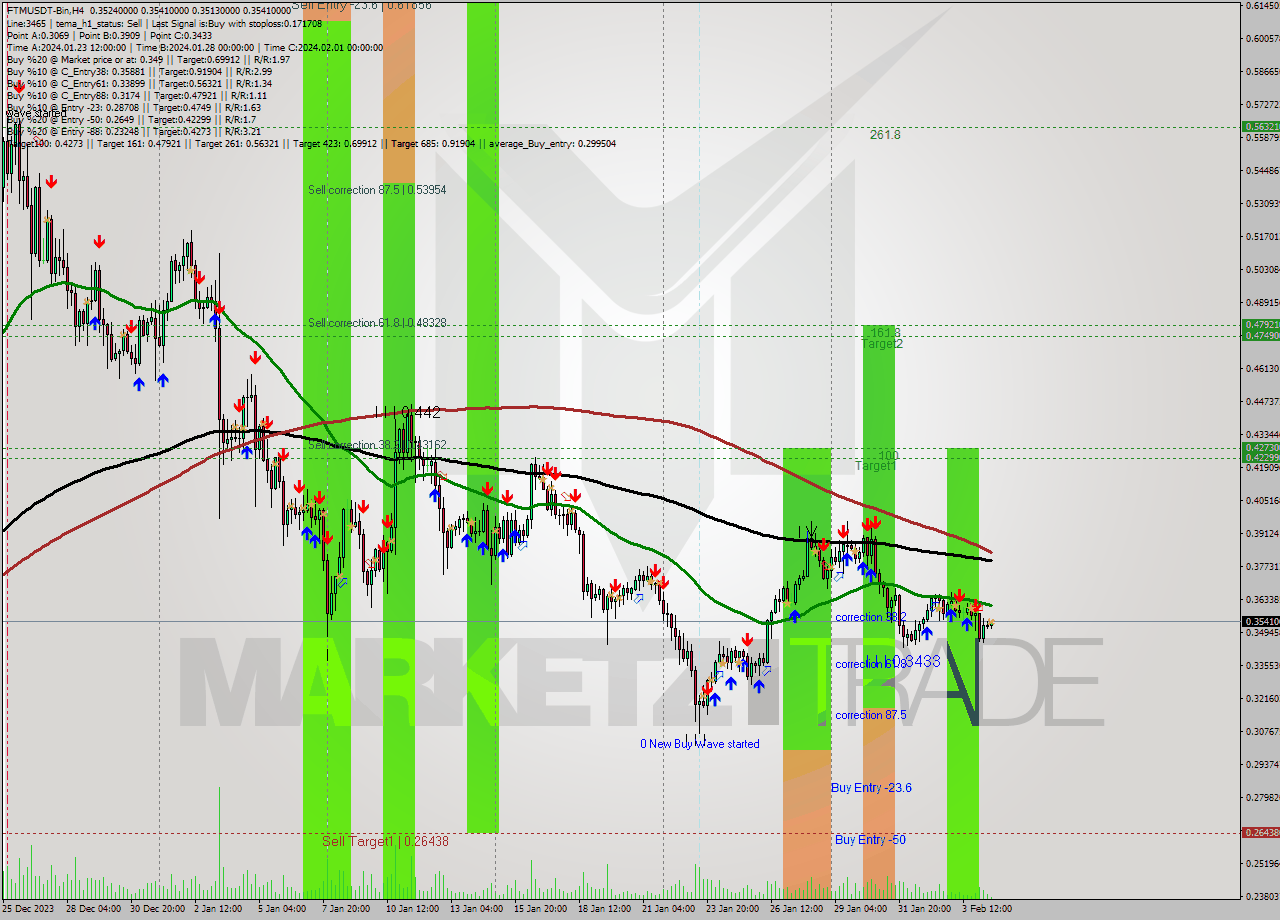The image size is (1280, 920).
Task: Click the 0.3216 price axis label
Action: [1262, 698]
